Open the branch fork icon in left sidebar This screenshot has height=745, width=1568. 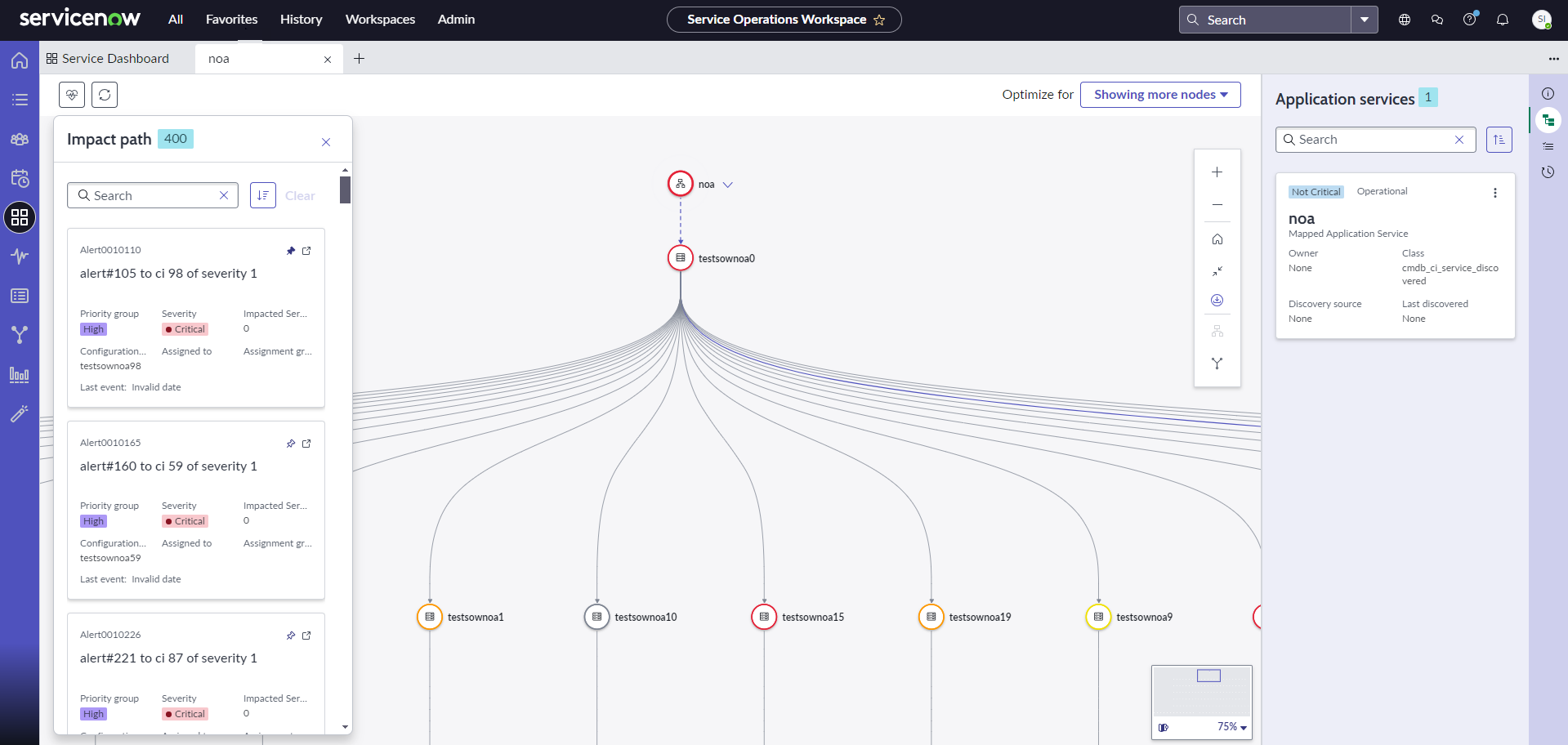coord(20,335)
